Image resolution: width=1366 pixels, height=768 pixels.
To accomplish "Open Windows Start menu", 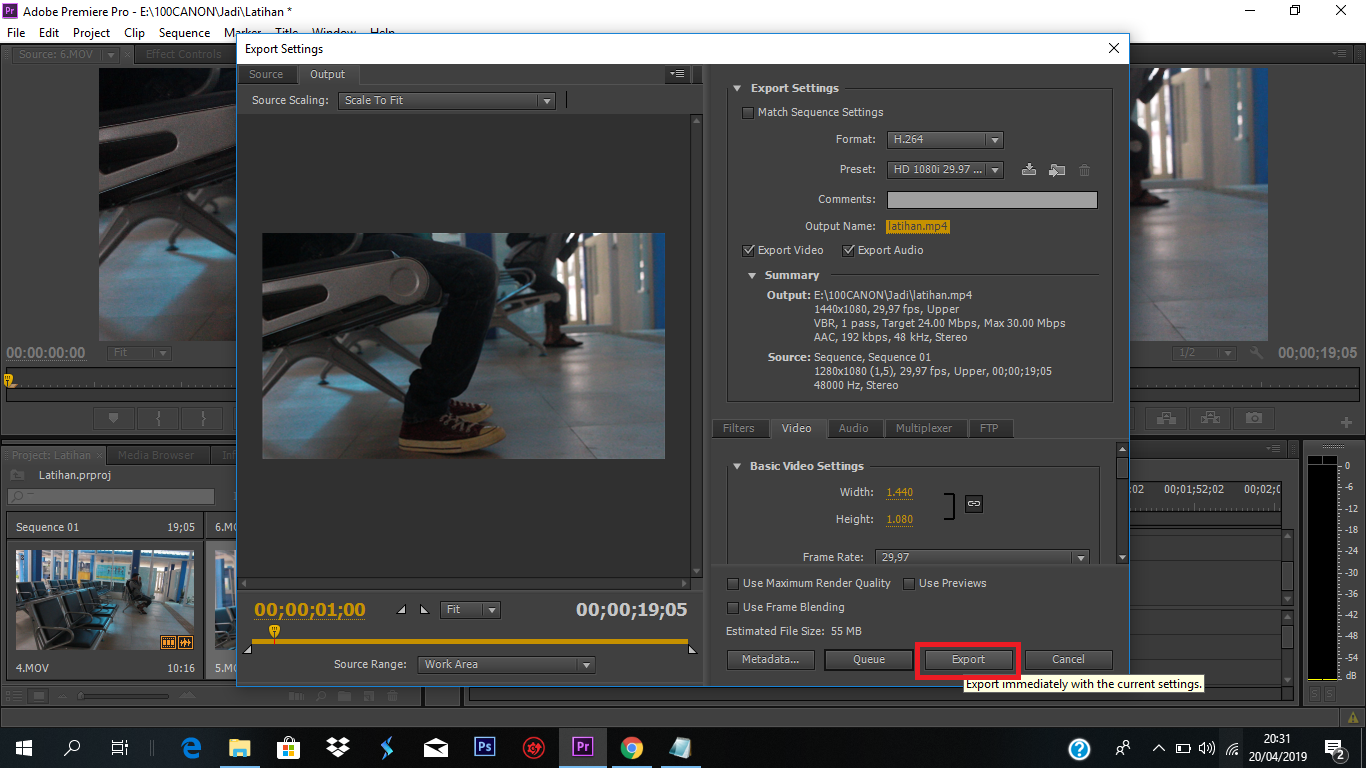I will [23, 747].
